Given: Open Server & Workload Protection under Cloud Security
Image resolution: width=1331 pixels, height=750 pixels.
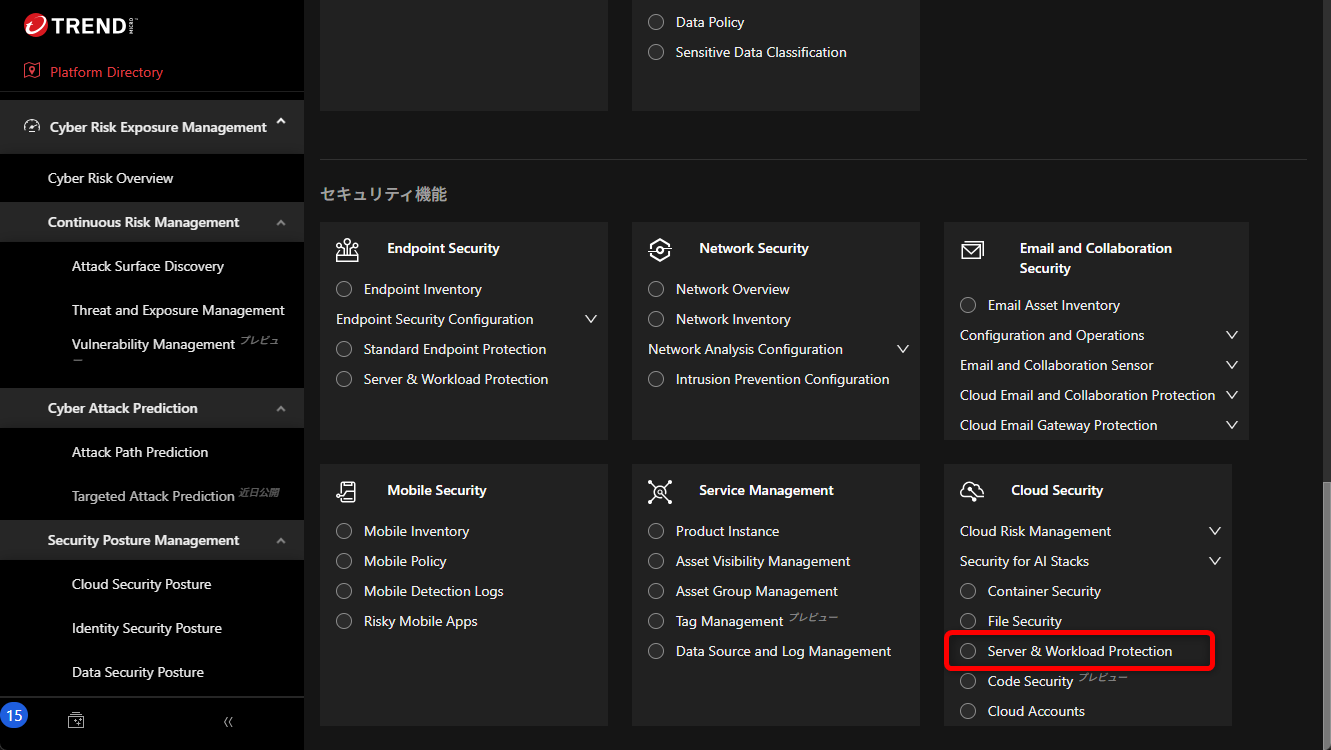Looking at the screenshot, I should [x=1079, y=651].
